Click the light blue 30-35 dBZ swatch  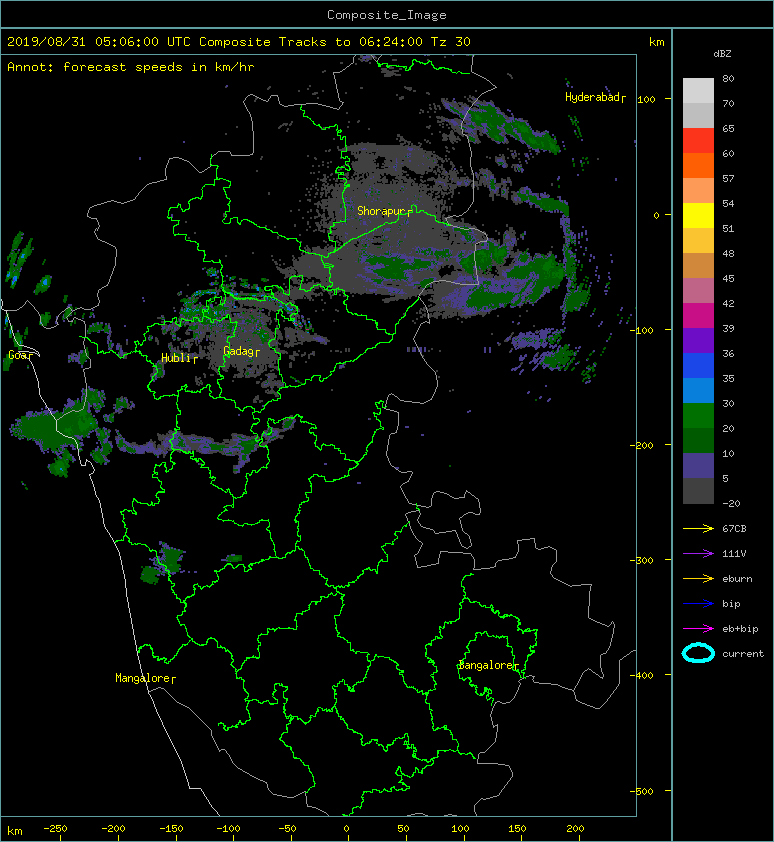[698, 390]
